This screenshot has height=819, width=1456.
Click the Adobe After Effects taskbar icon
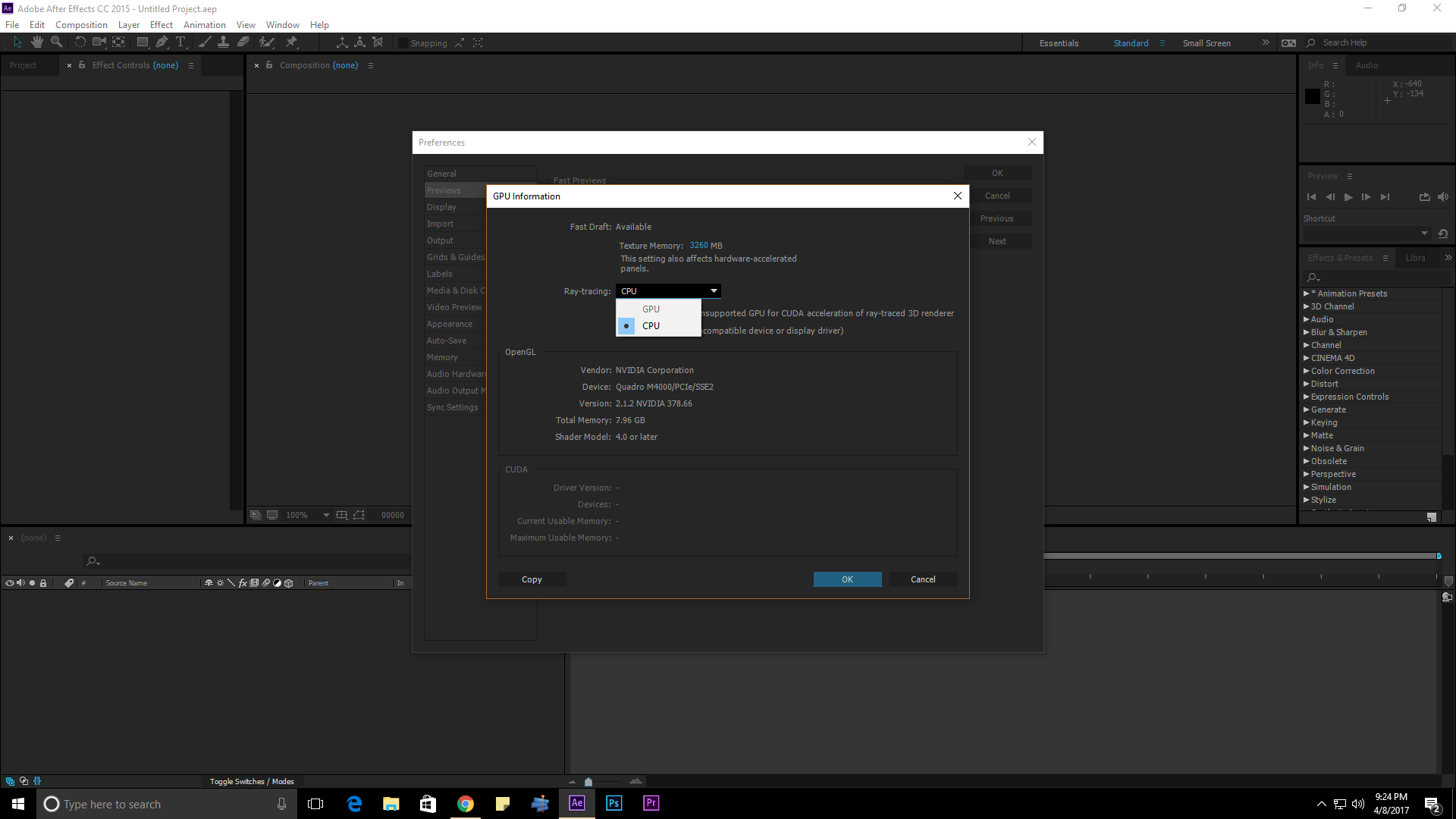pyautogui.click(x=577, y=803)
